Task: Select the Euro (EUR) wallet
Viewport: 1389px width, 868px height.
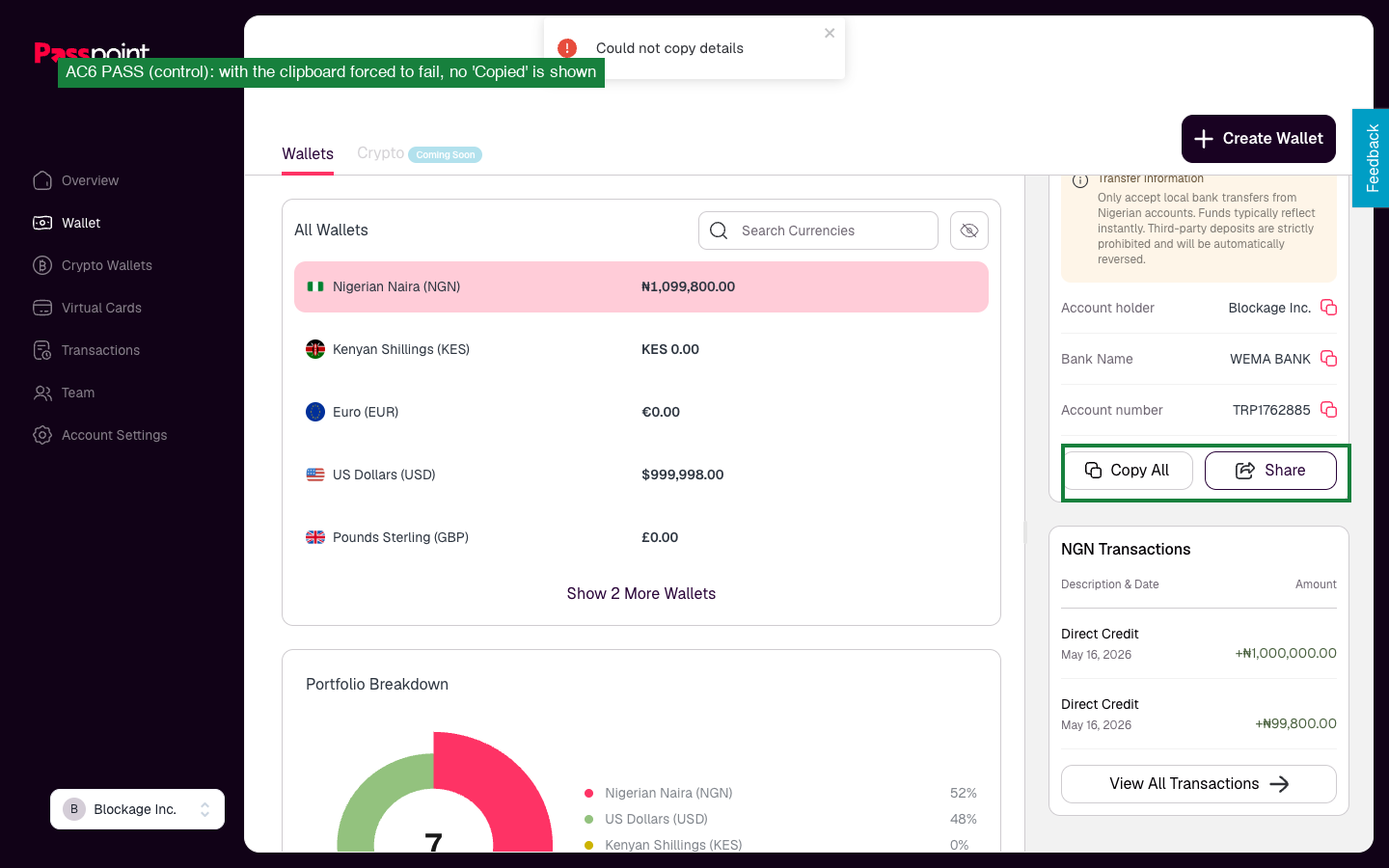Action: pos(641,412)
